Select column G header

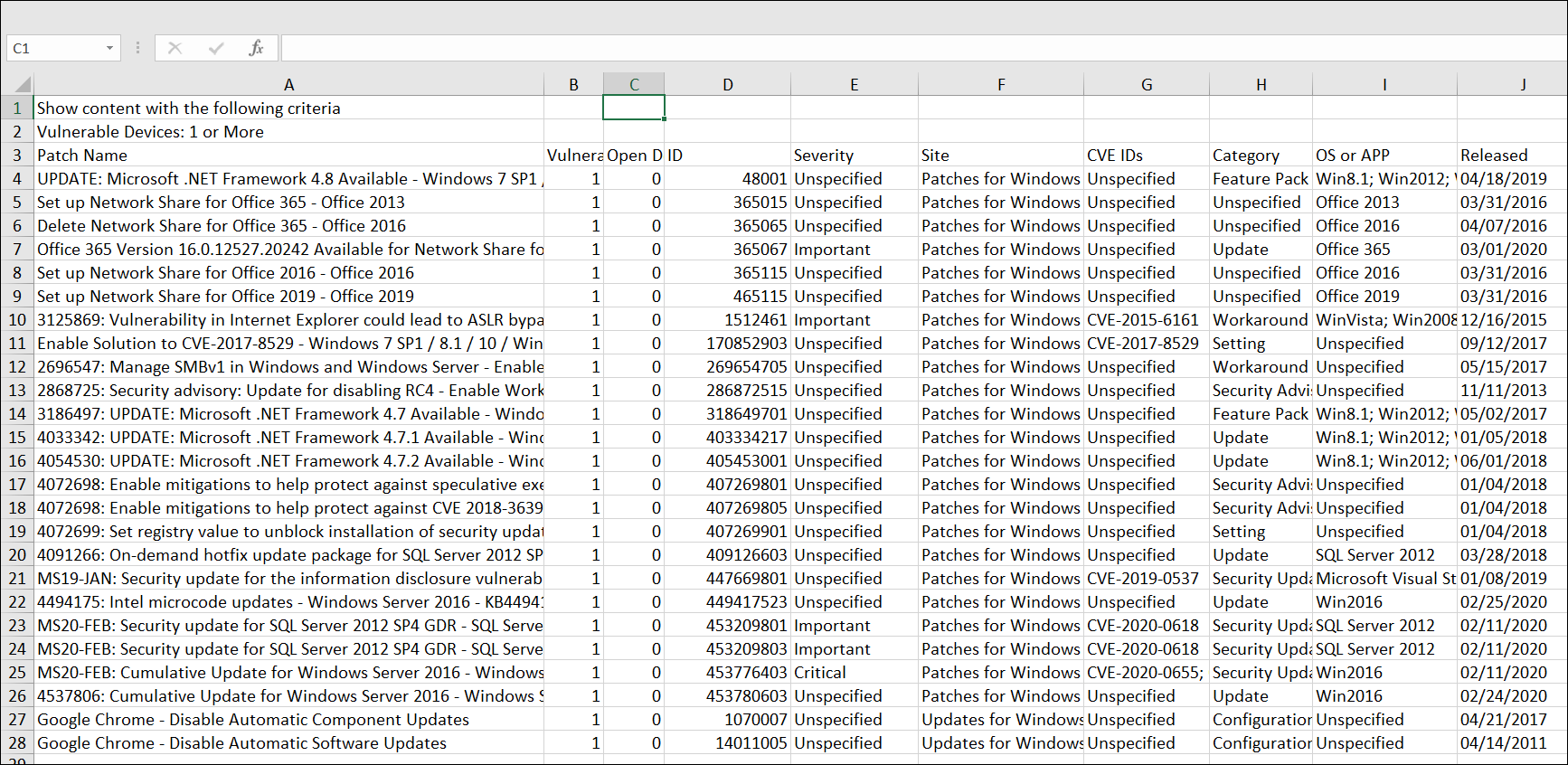coord(1146,84)
